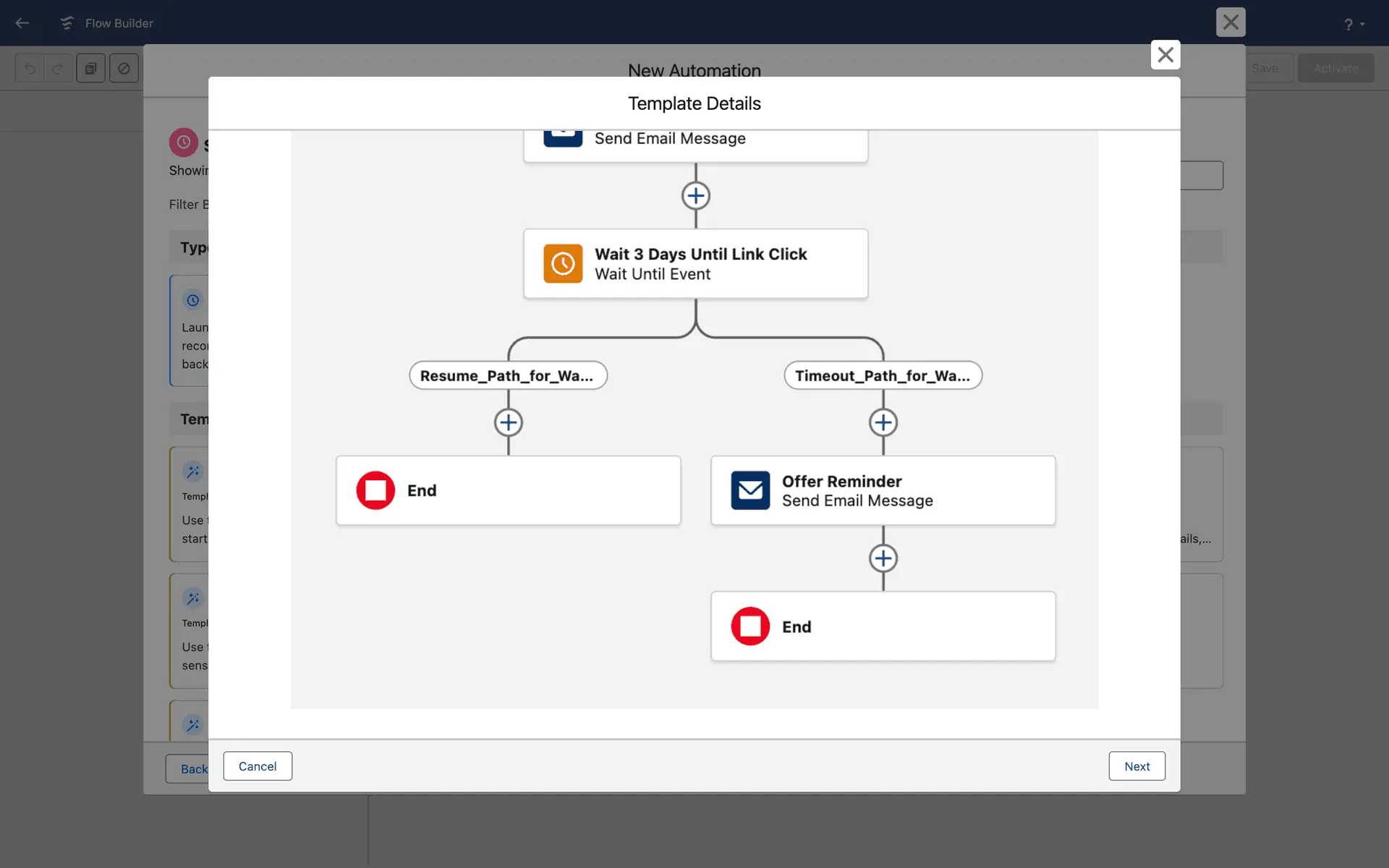Click the Flow Builder title icon
1389x868 pixels.
pos(67,23)
